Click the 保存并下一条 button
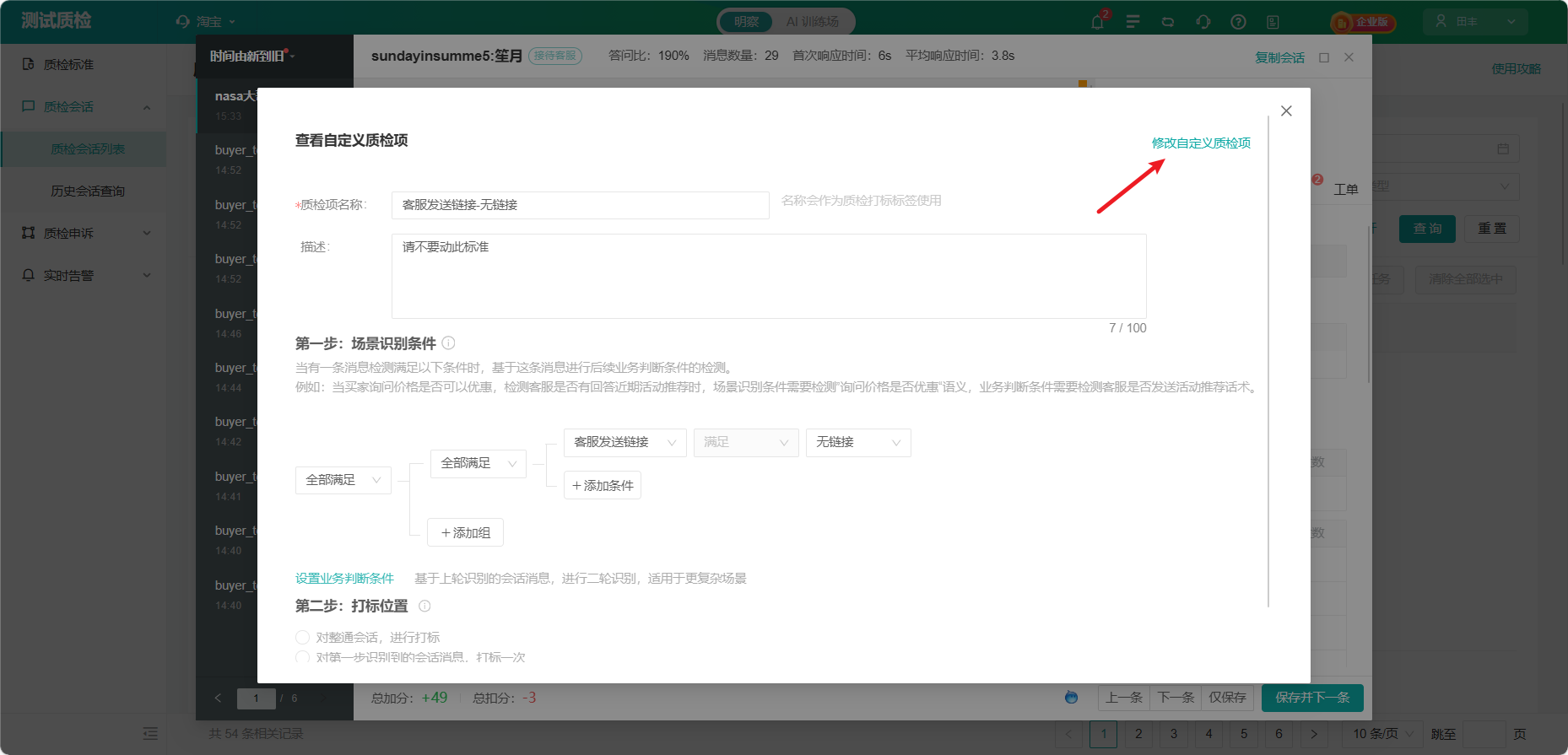This screenshot has height=755, width=1568. pyautogui.click(x=1312, y=698)
